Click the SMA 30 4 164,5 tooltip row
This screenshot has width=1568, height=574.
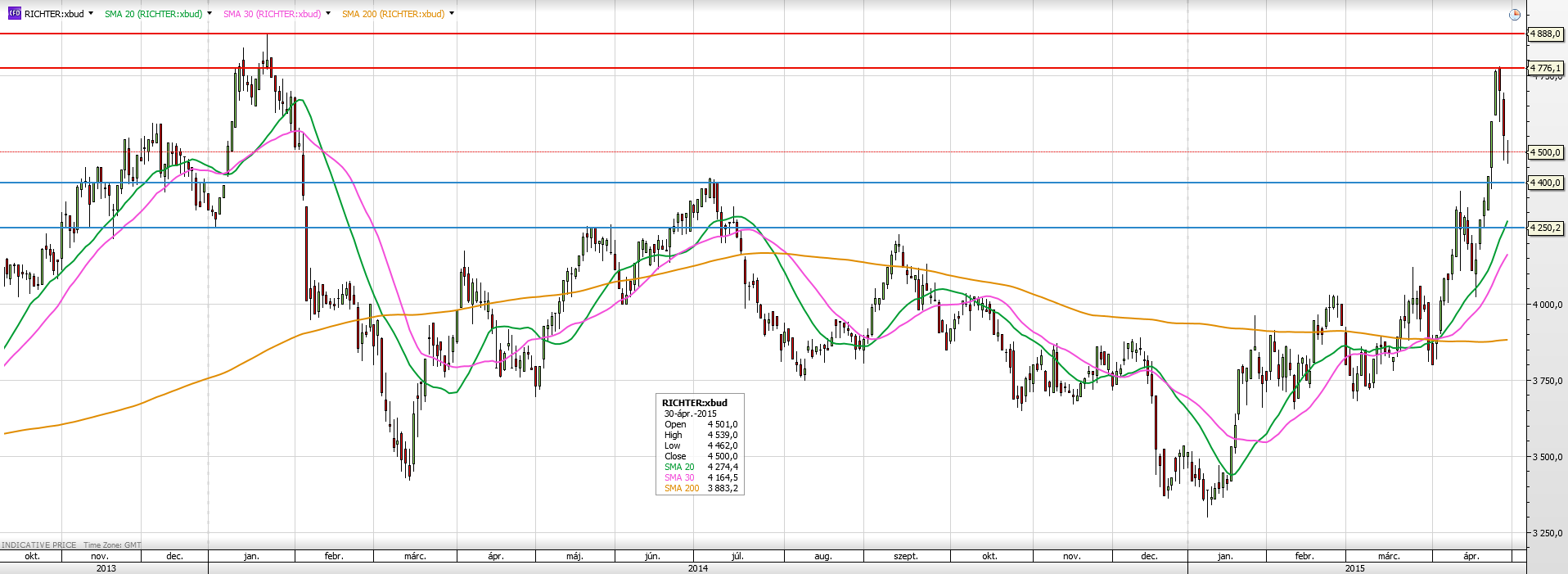[701, 477]
